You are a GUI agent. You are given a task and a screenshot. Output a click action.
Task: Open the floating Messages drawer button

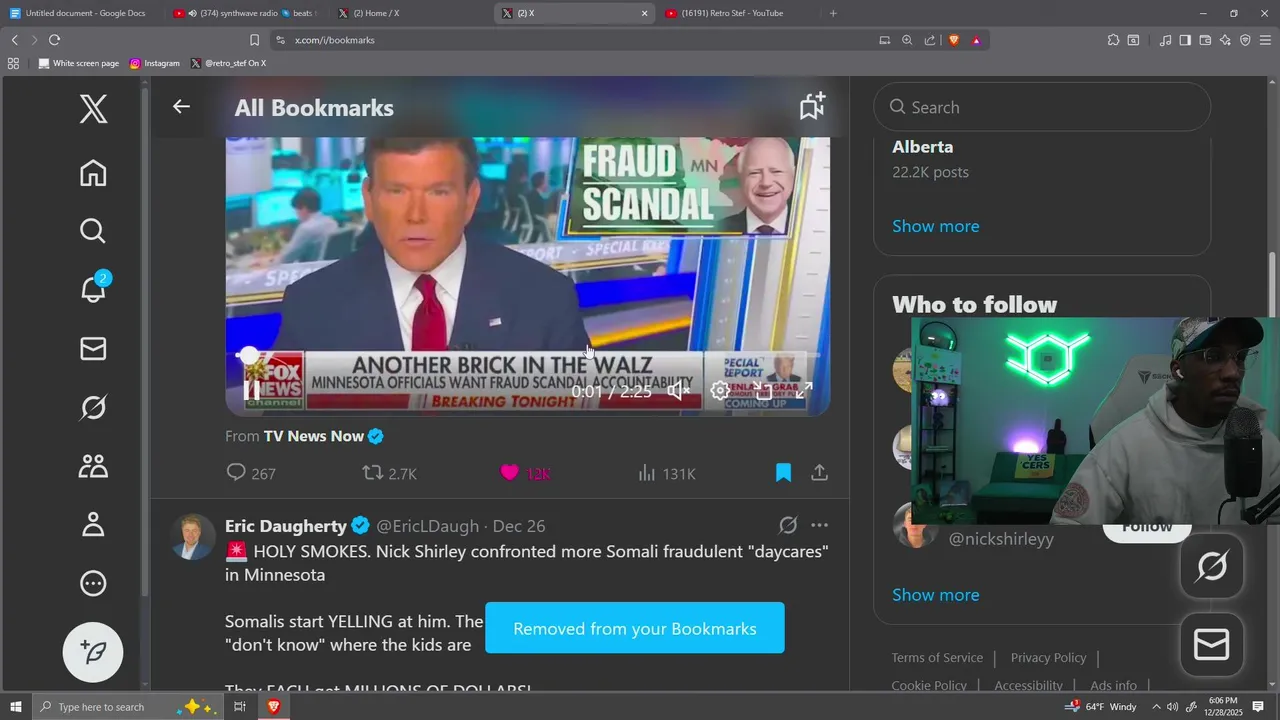[x=1212, y=645]
